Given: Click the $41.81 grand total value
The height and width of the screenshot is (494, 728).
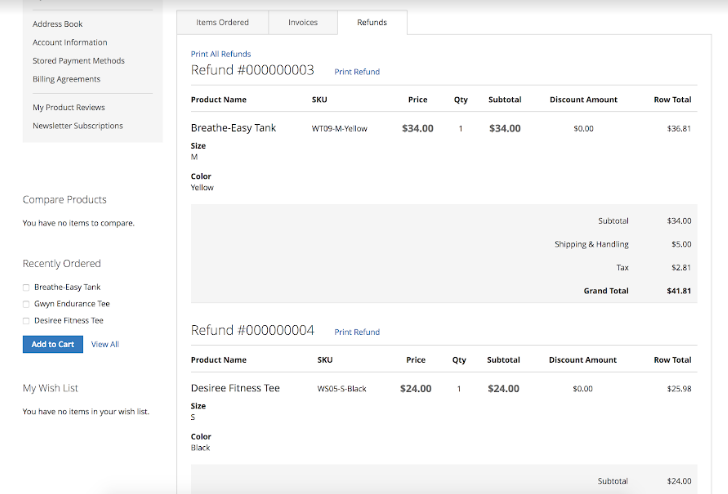Looking at the screenshot, I should click(x=679, y=291).
